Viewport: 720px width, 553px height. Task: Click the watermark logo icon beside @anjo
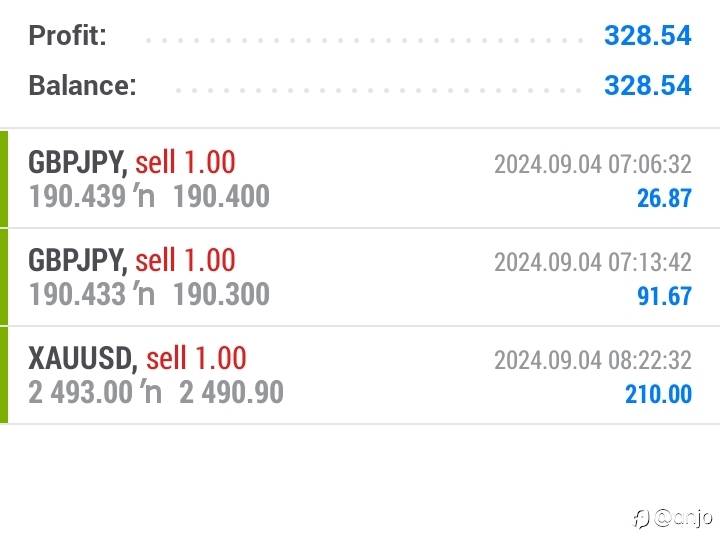pyautogui.click(x=641, y=517)
